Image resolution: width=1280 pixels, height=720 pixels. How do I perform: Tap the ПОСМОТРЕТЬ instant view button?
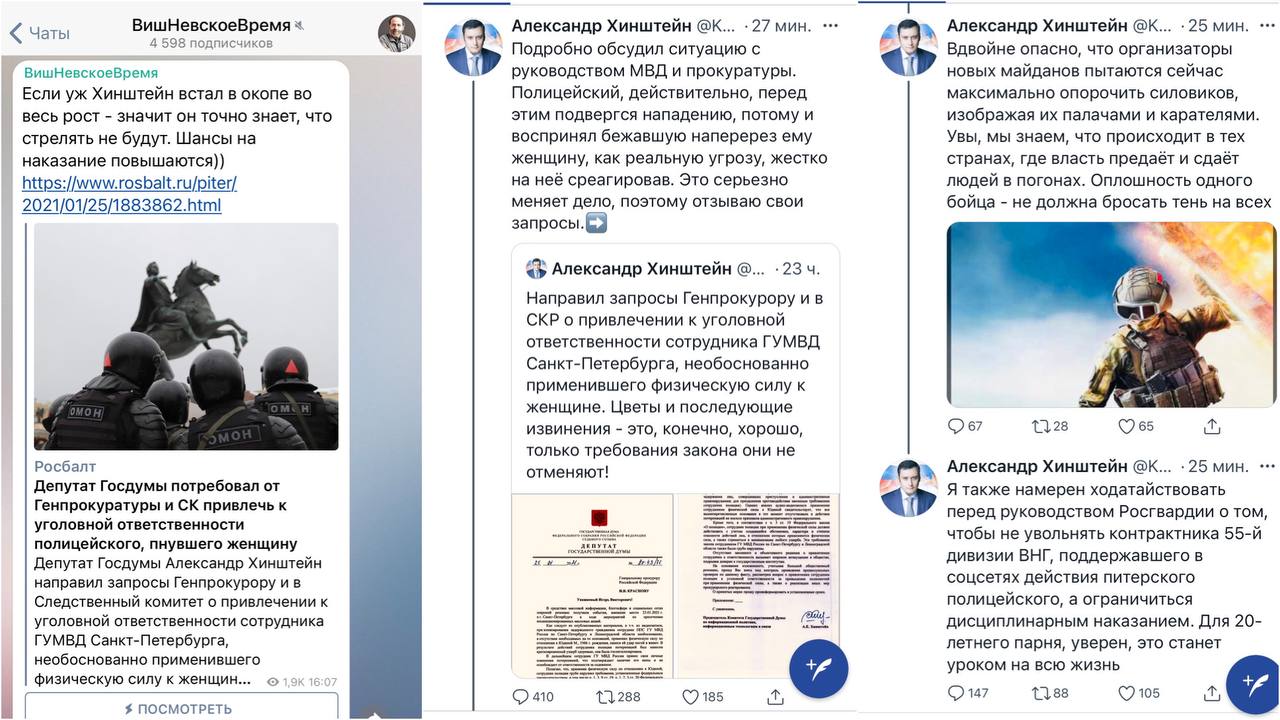tap(177, 708)
